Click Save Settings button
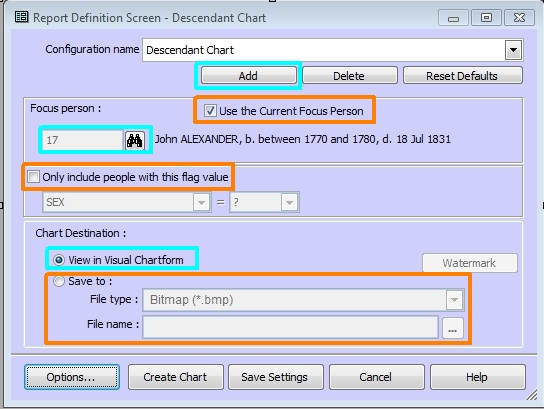This screenshot has width=544, height=409. coord(276,377)
